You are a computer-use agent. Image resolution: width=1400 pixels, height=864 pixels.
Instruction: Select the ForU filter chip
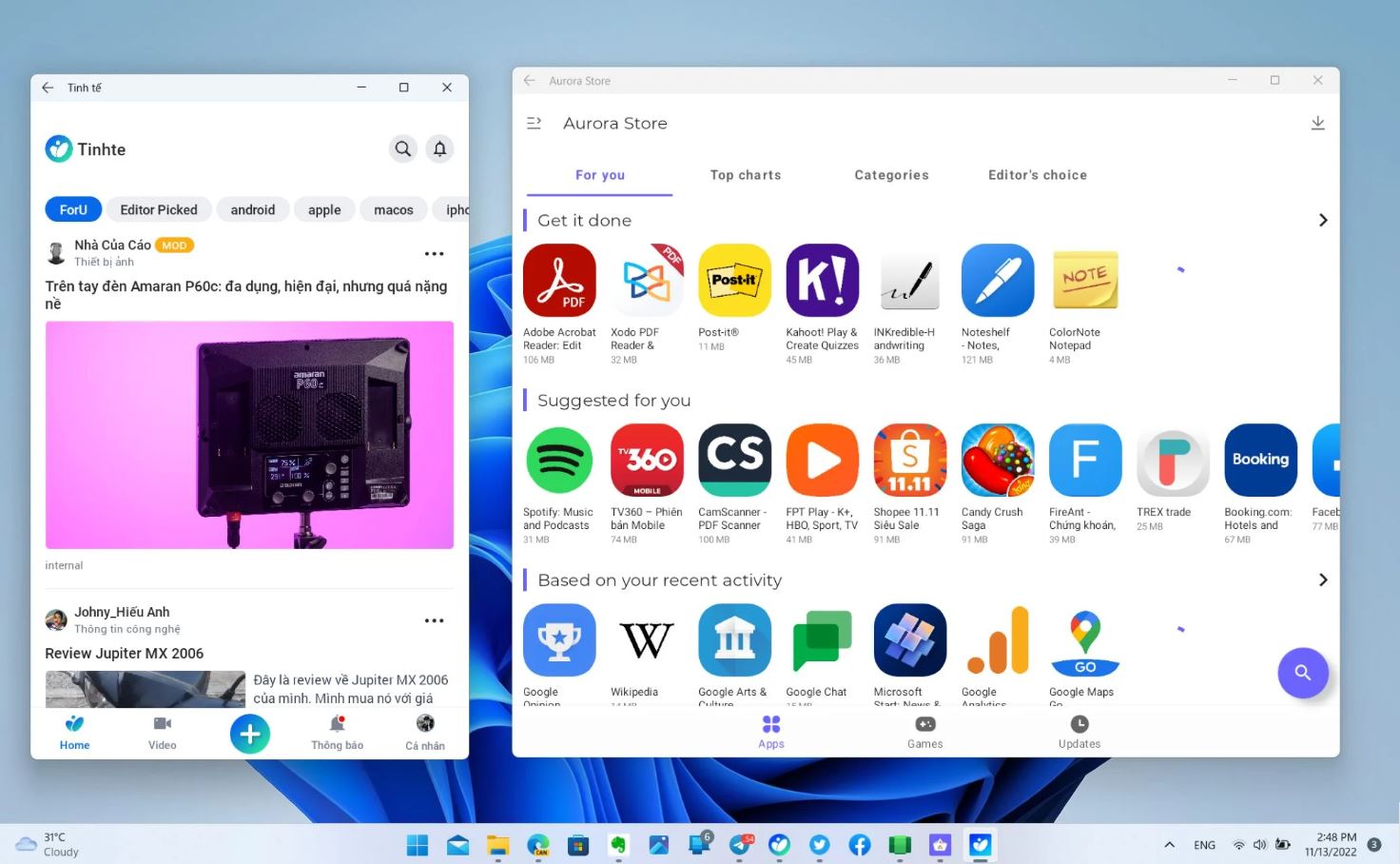[73, 209]
